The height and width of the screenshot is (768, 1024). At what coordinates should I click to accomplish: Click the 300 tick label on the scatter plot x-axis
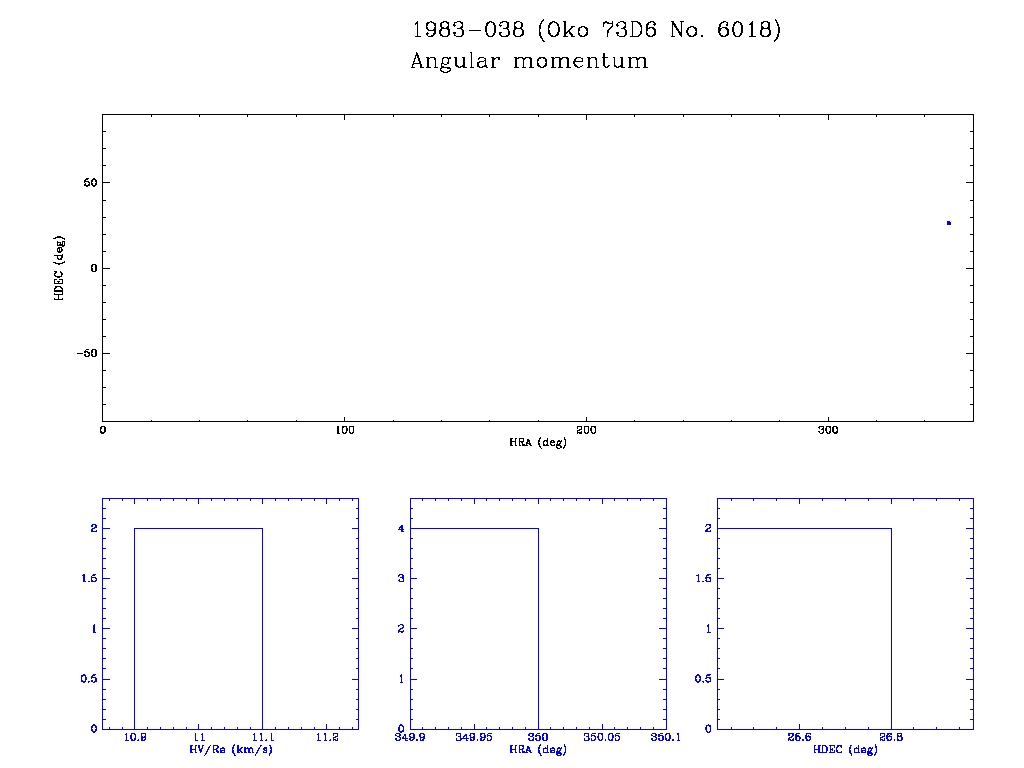tap(828, 430)
